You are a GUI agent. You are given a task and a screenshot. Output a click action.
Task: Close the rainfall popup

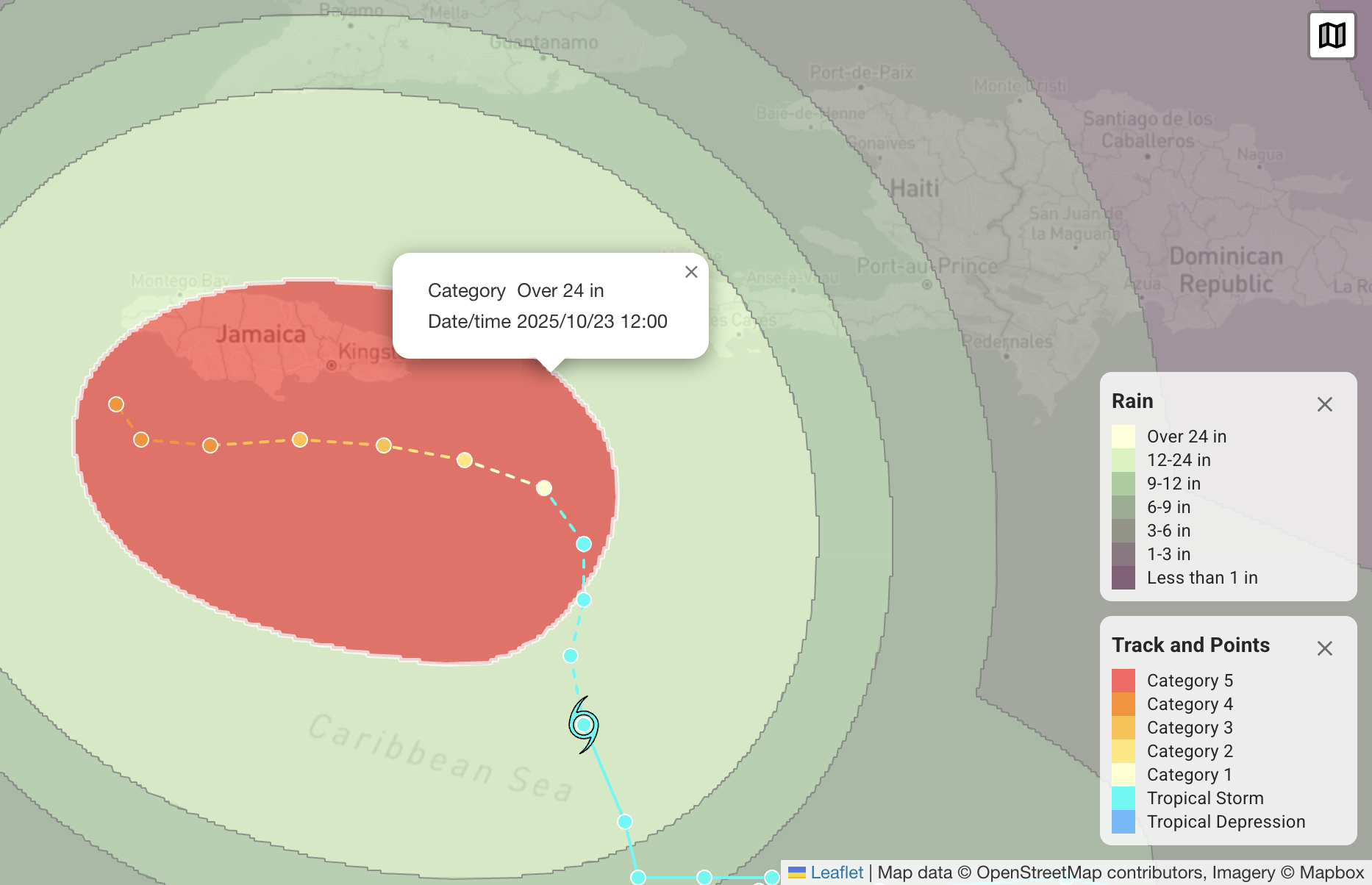point(691,272)
